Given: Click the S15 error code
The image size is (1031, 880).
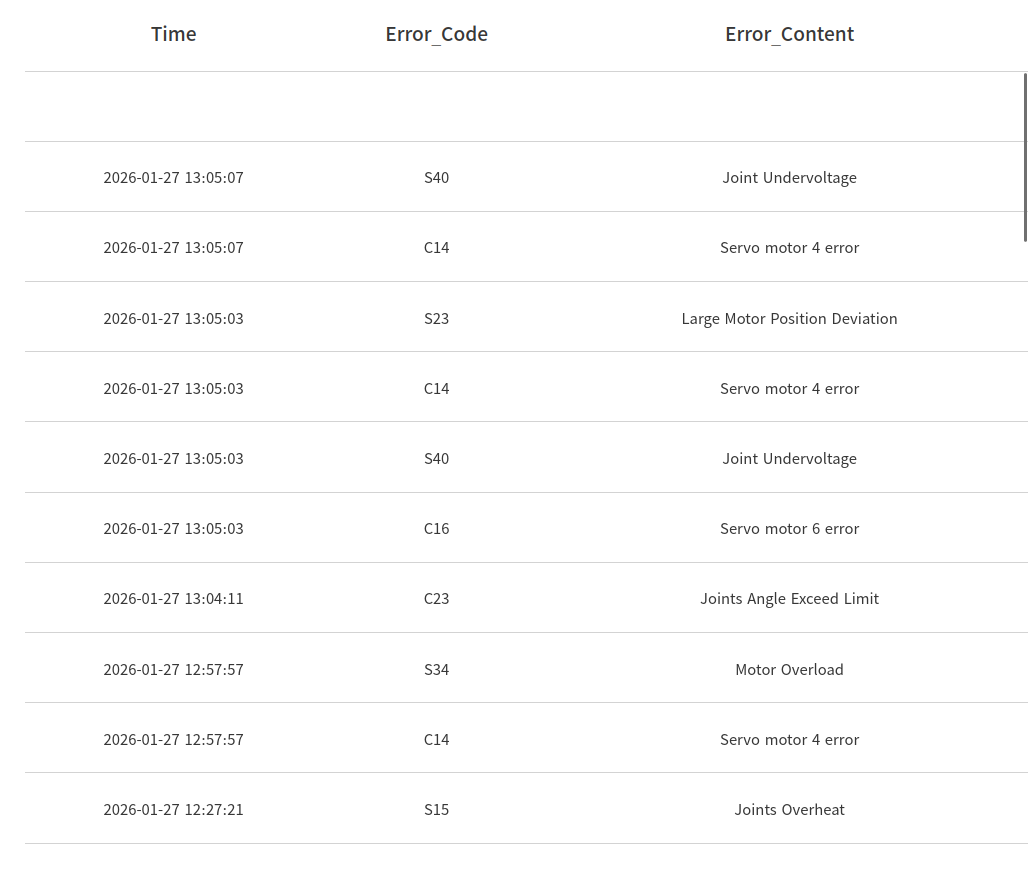Looking at the screenshot, I should coord(436,810).
